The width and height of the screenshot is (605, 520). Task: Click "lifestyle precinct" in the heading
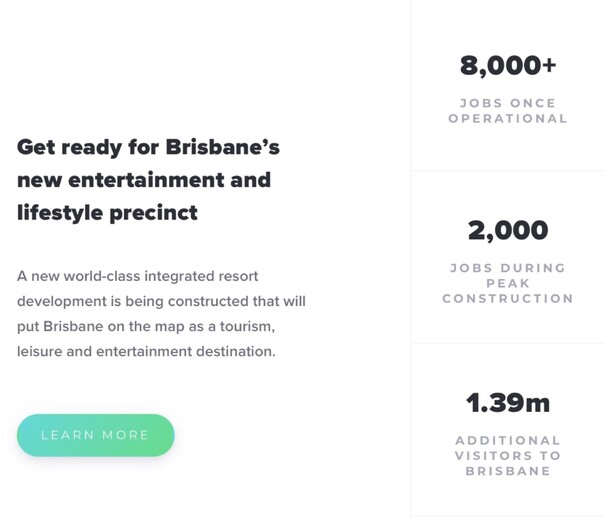(107, 212)
